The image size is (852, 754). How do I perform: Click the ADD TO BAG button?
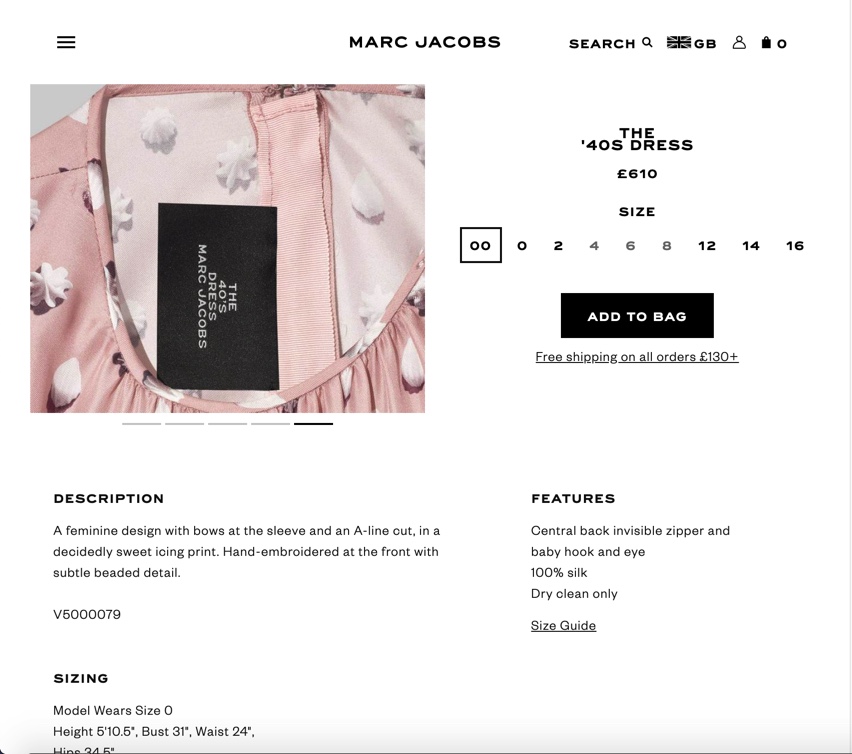637,316
